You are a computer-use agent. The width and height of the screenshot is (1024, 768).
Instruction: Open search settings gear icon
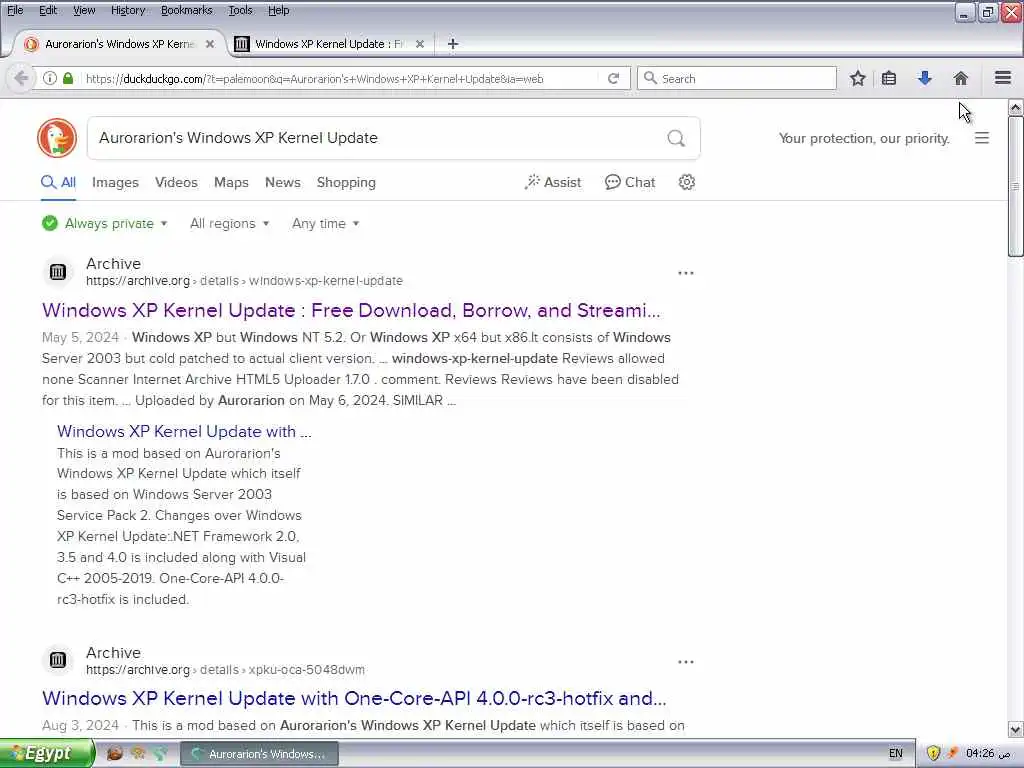[686, 182]
